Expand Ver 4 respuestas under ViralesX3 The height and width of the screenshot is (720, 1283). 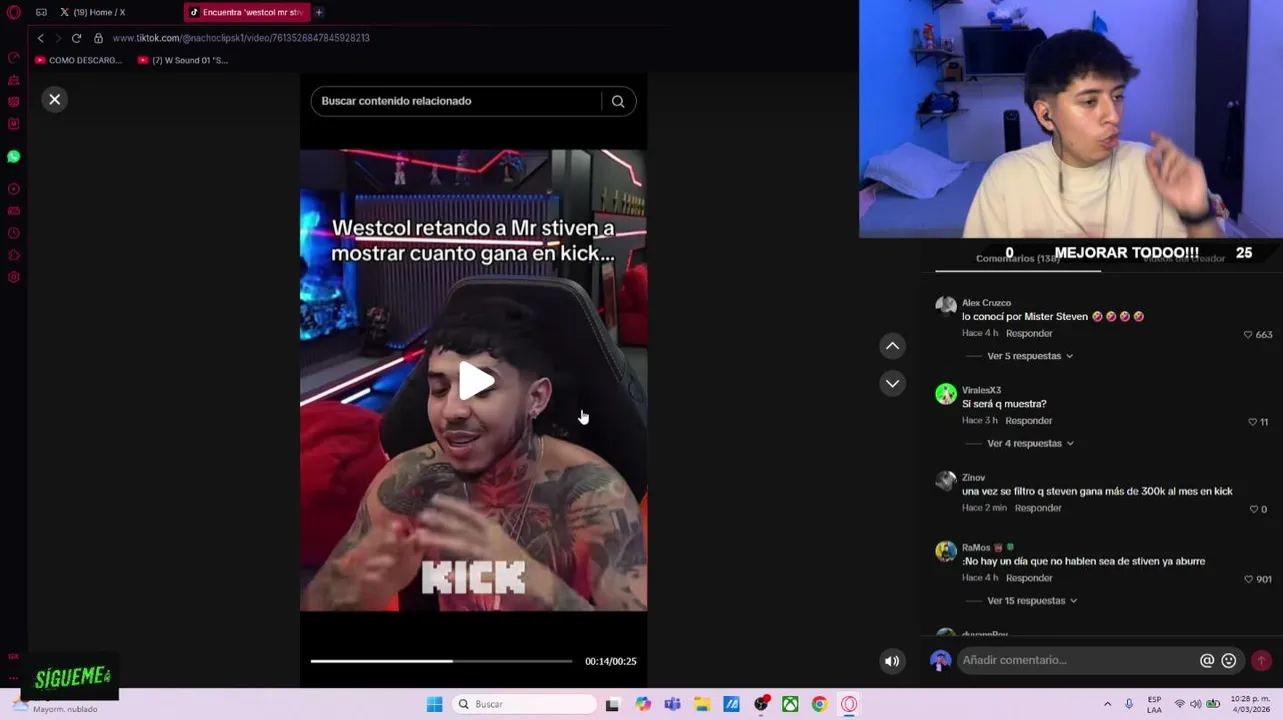click(x=1030, y=443)
